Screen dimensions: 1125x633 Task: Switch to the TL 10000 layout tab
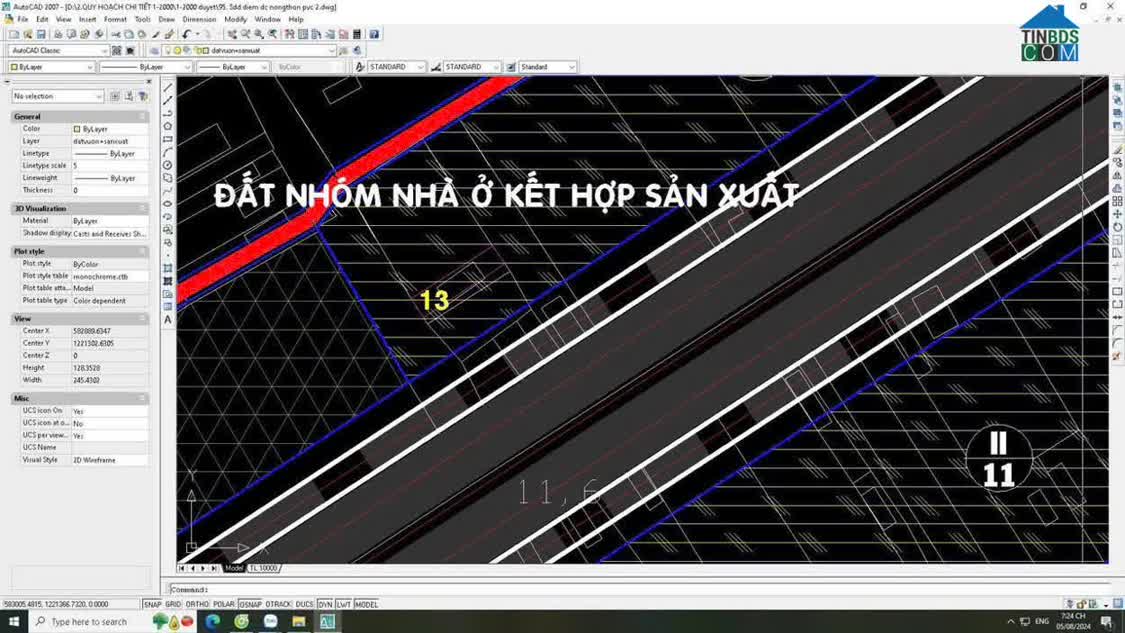point(263,568)
